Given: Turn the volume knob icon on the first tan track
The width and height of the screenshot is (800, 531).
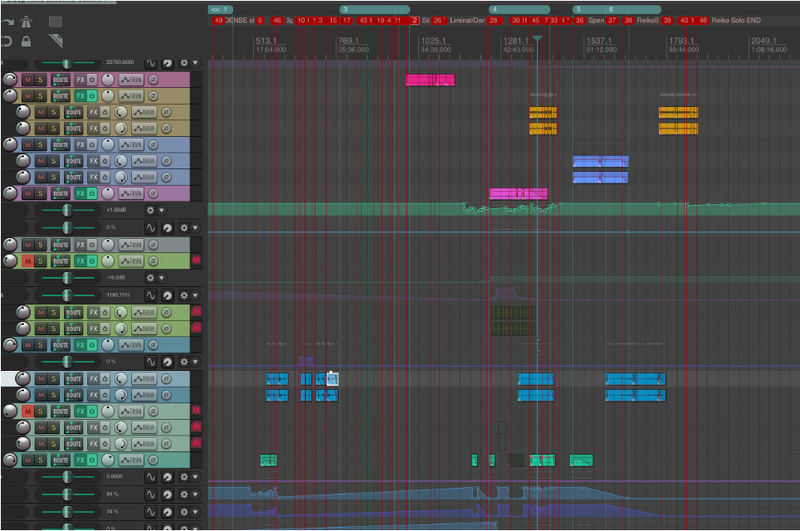Looking at the screenshot, I should [x=108, y=96].
